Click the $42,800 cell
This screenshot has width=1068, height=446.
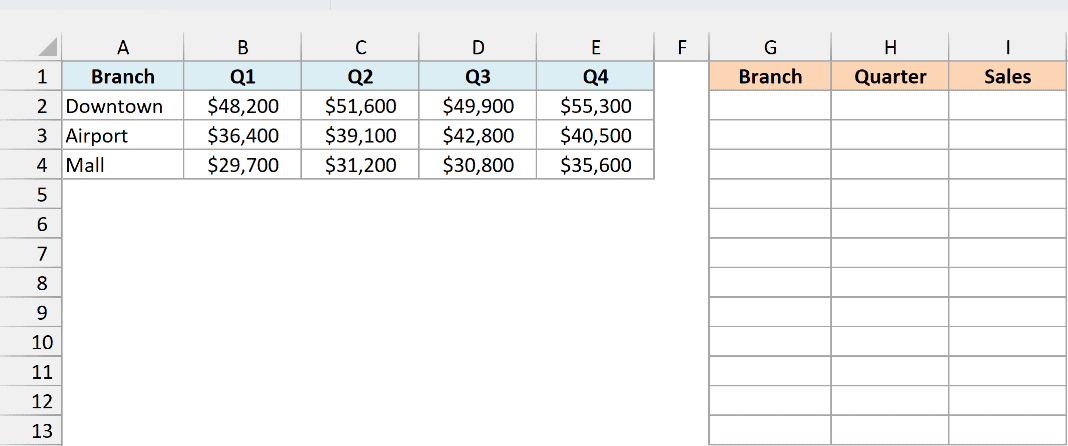(x=478, y=136)
